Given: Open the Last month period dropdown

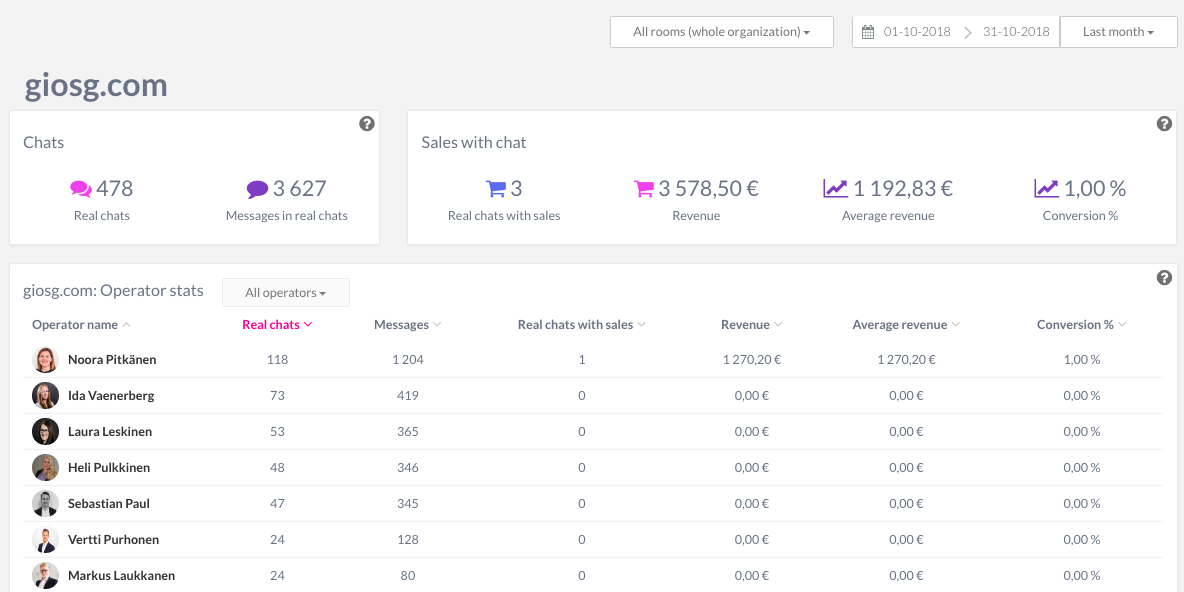Looking at the screenshot, I should pos(1118,32).
